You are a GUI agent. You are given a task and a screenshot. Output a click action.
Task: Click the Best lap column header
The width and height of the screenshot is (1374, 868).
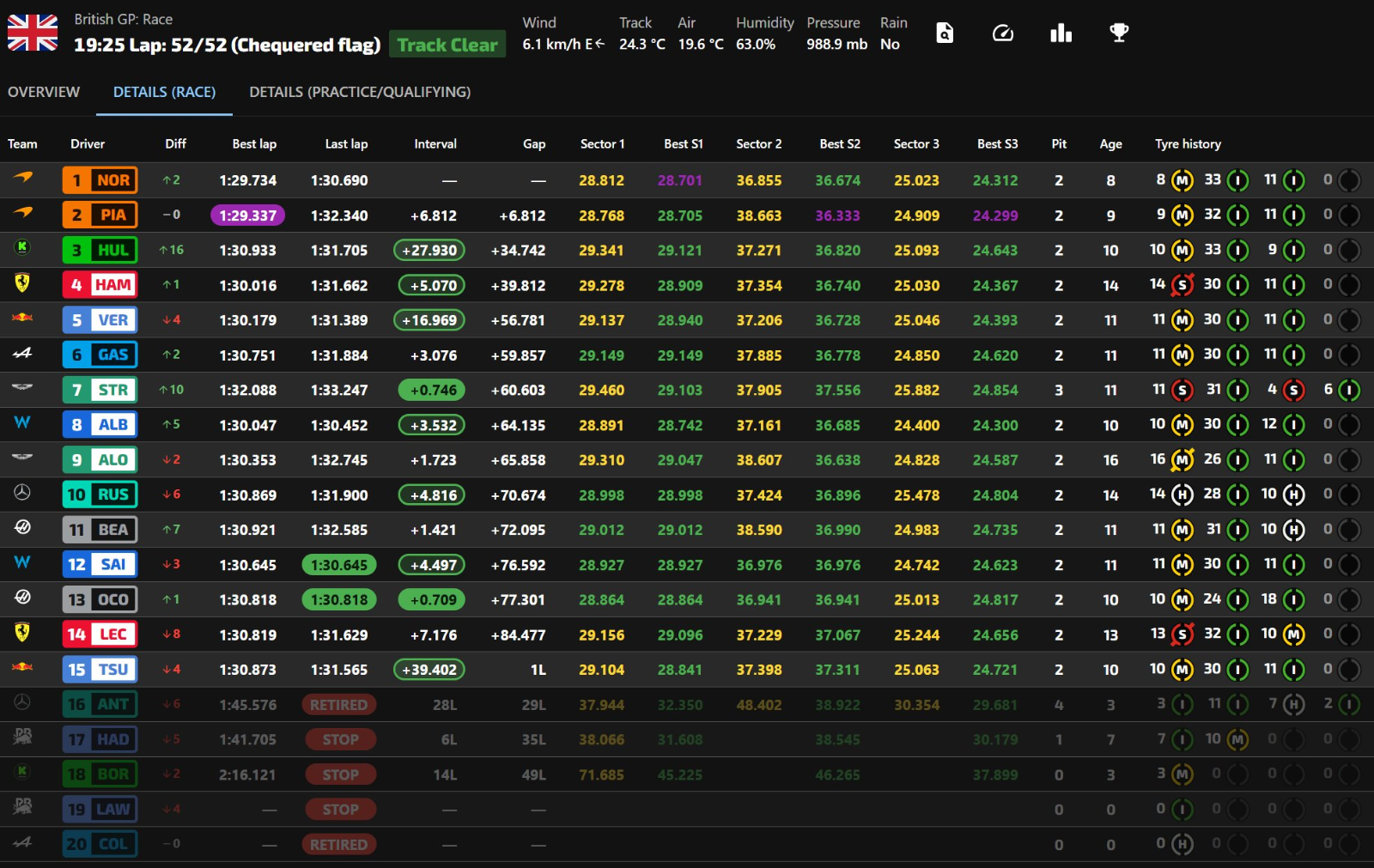point(254,144)
